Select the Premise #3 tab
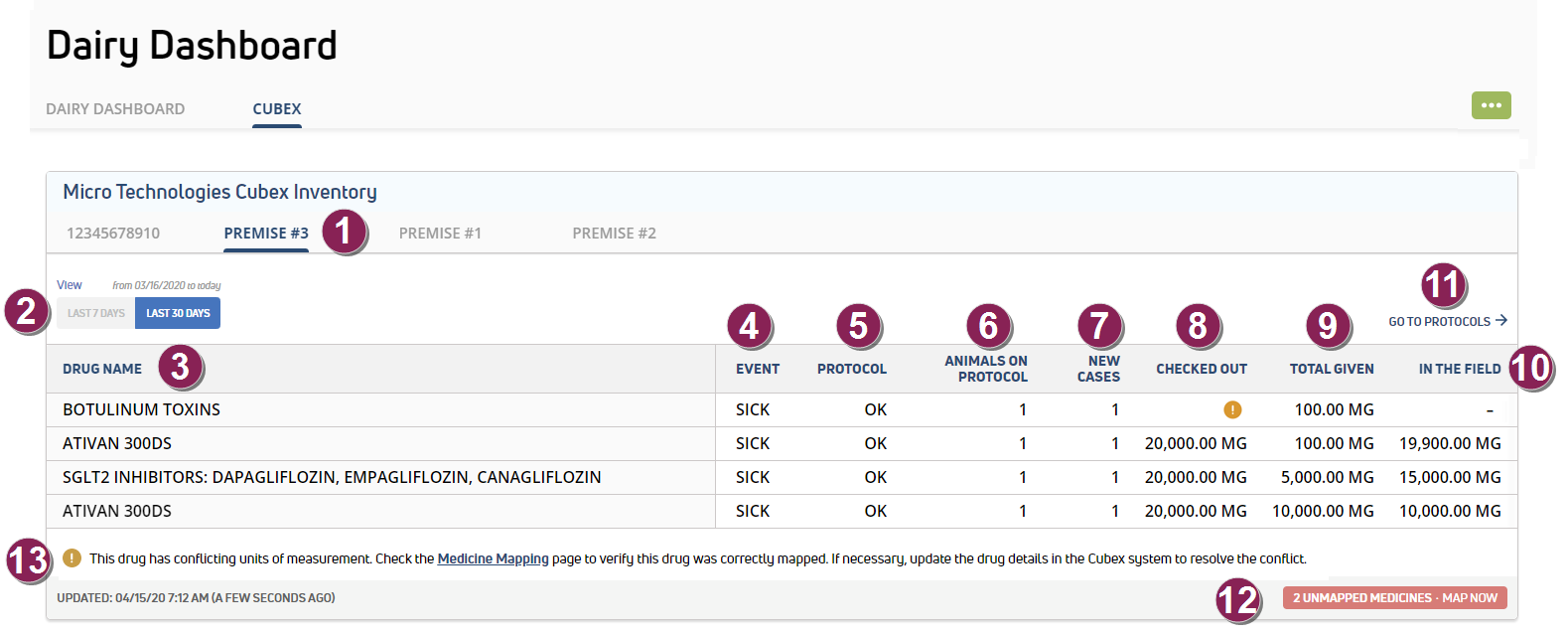The image size is (1568, 635). pyautogui.click(x=266, y=234)
